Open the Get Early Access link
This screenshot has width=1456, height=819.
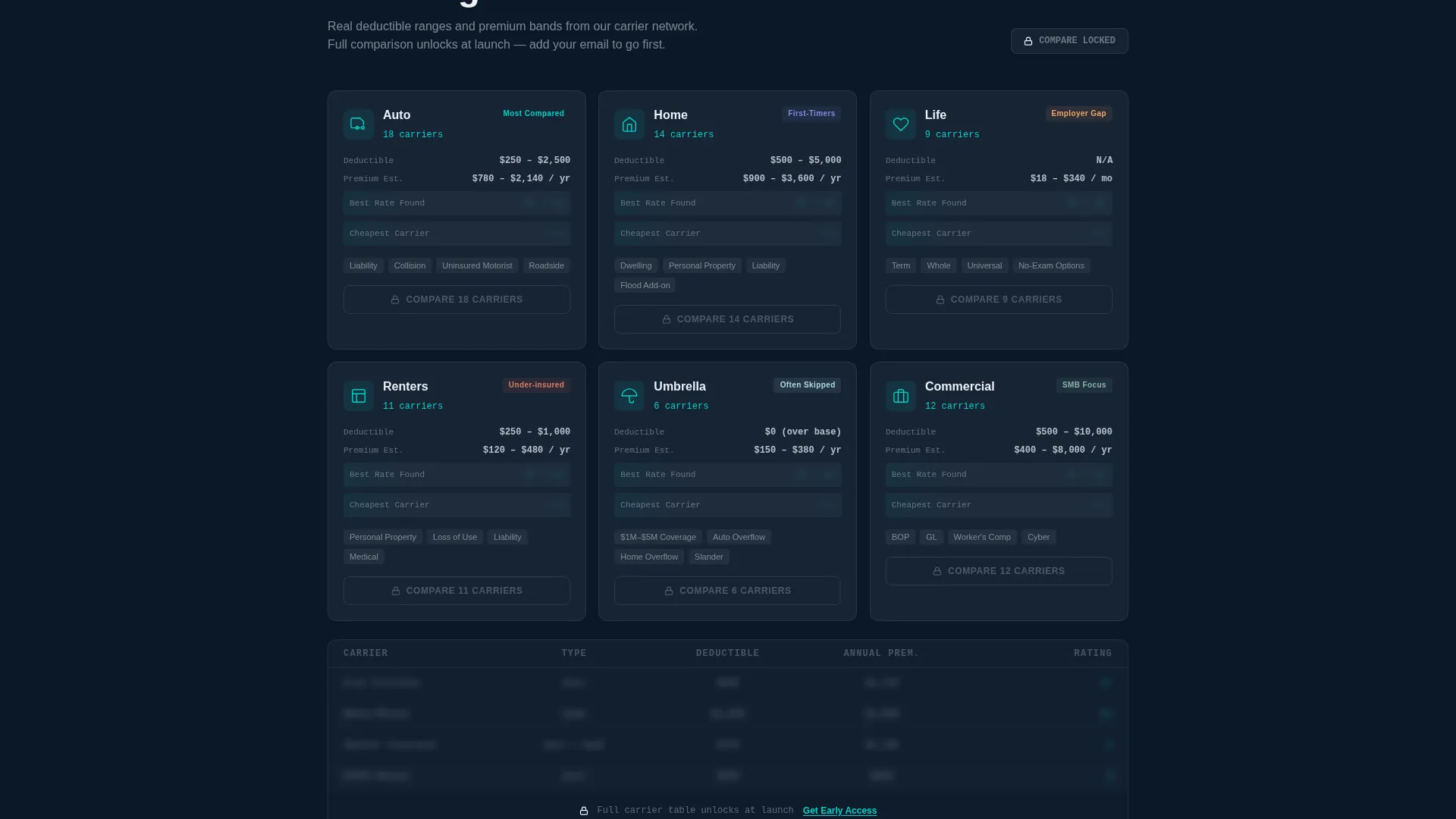pyautogui.click(x=839, y=811)
